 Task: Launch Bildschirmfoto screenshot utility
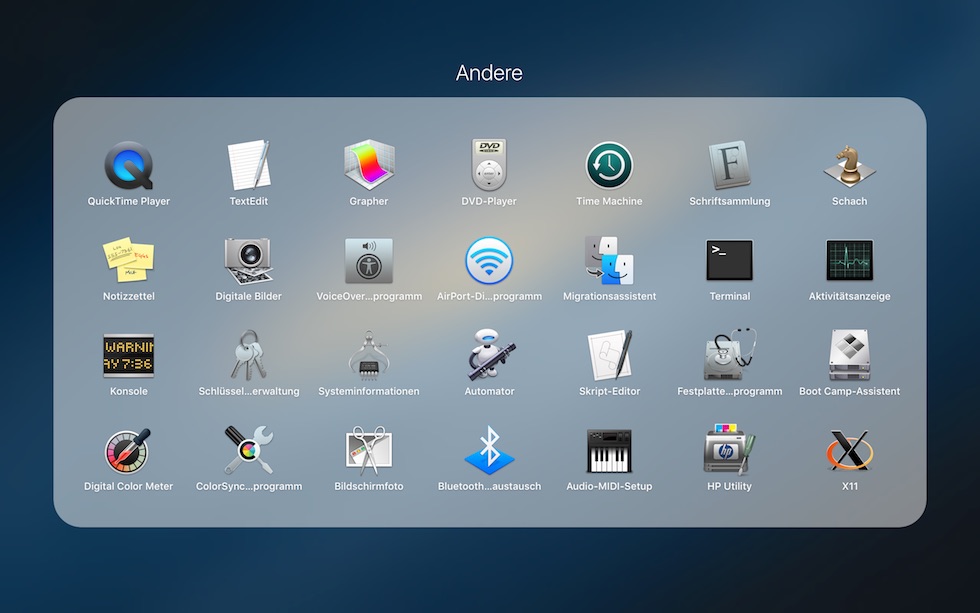pos(369,450)
